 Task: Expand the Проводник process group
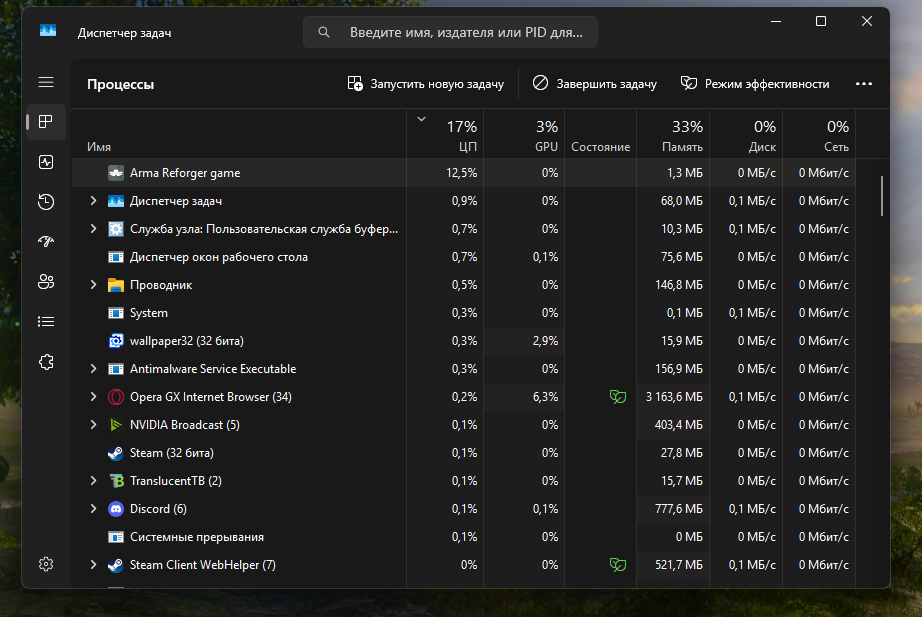(93, 285)
